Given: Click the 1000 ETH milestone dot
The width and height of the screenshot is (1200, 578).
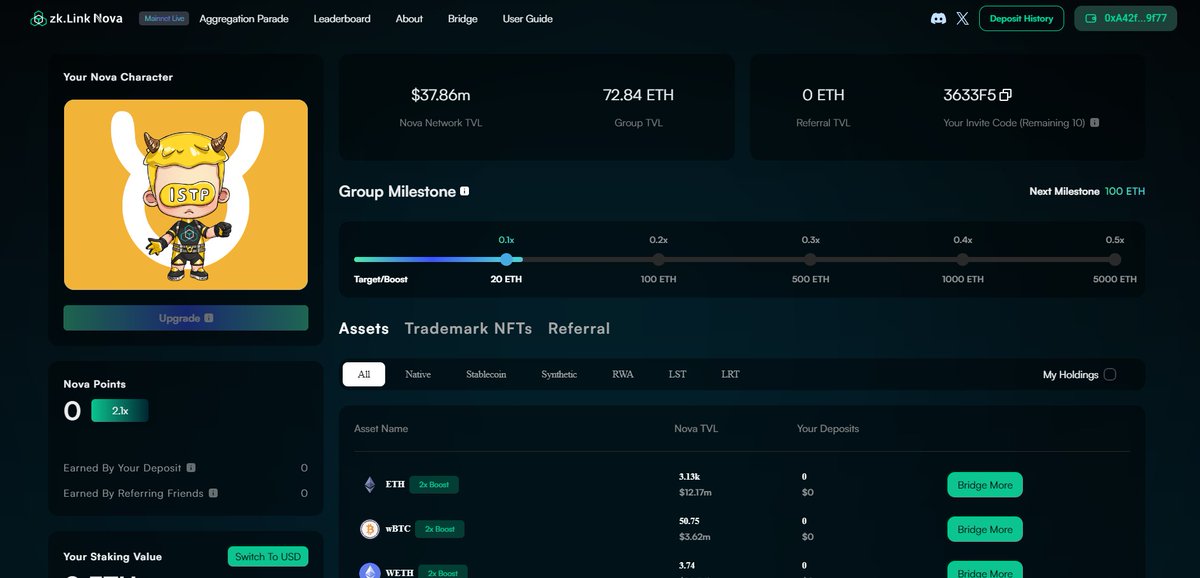Looking at the screenshot, I should click(x=962, y=259).
